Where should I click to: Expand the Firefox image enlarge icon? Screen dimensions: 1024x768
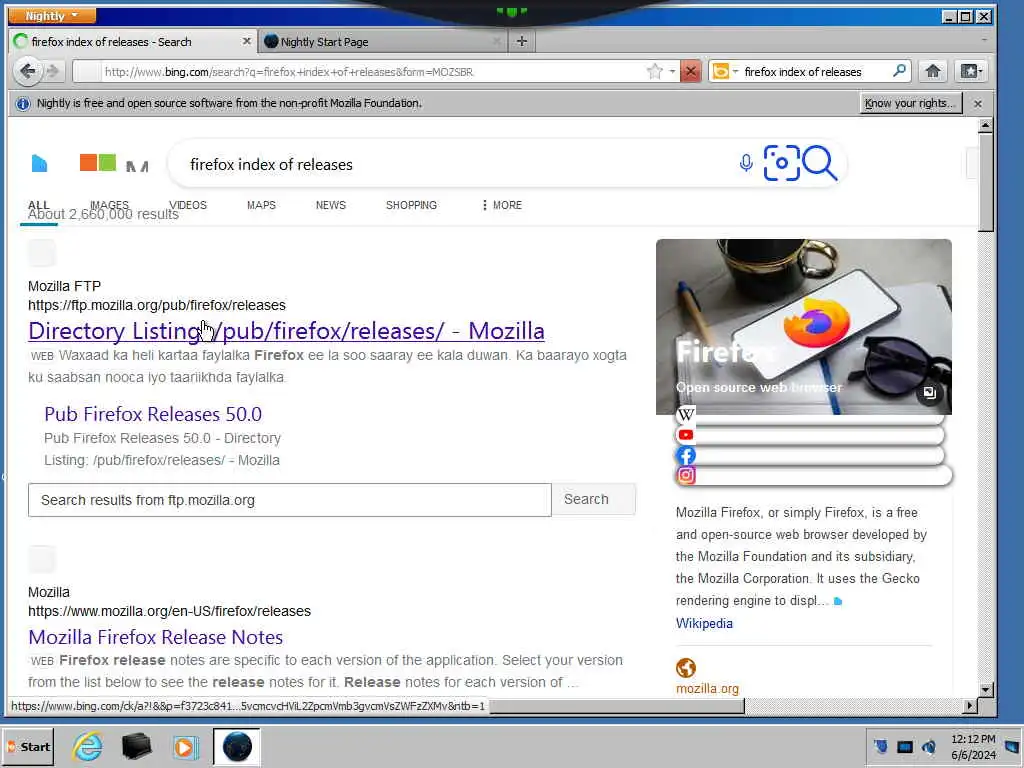pos(929,392)
